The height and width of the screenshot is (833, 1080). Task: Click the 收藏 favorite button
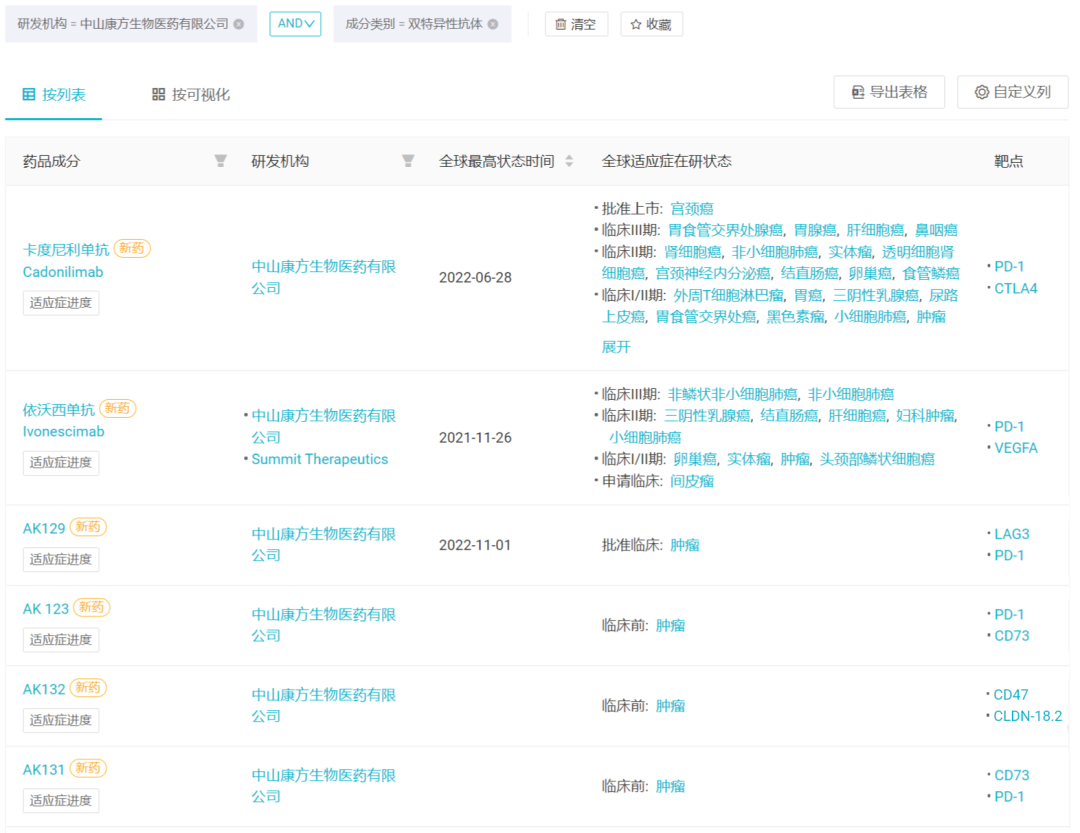coord(651,25)
